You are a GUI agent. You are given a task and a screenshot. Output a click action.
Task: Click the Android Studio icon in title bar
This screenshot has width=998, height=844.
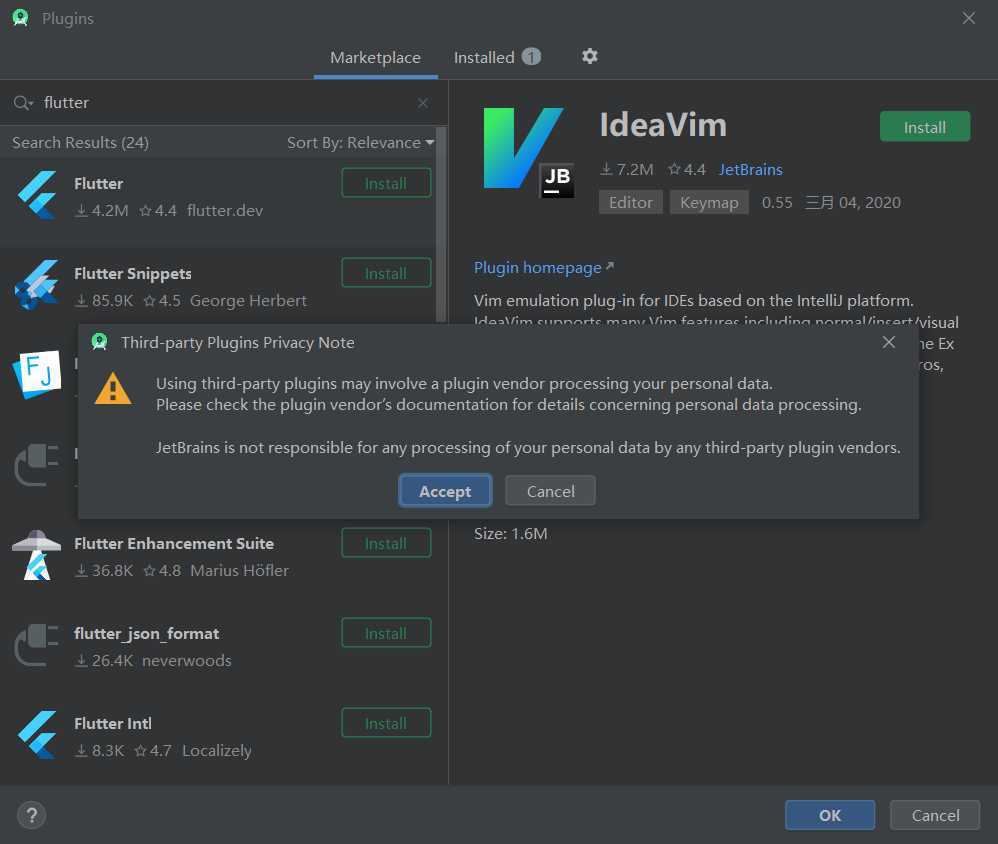coord(20,18)
